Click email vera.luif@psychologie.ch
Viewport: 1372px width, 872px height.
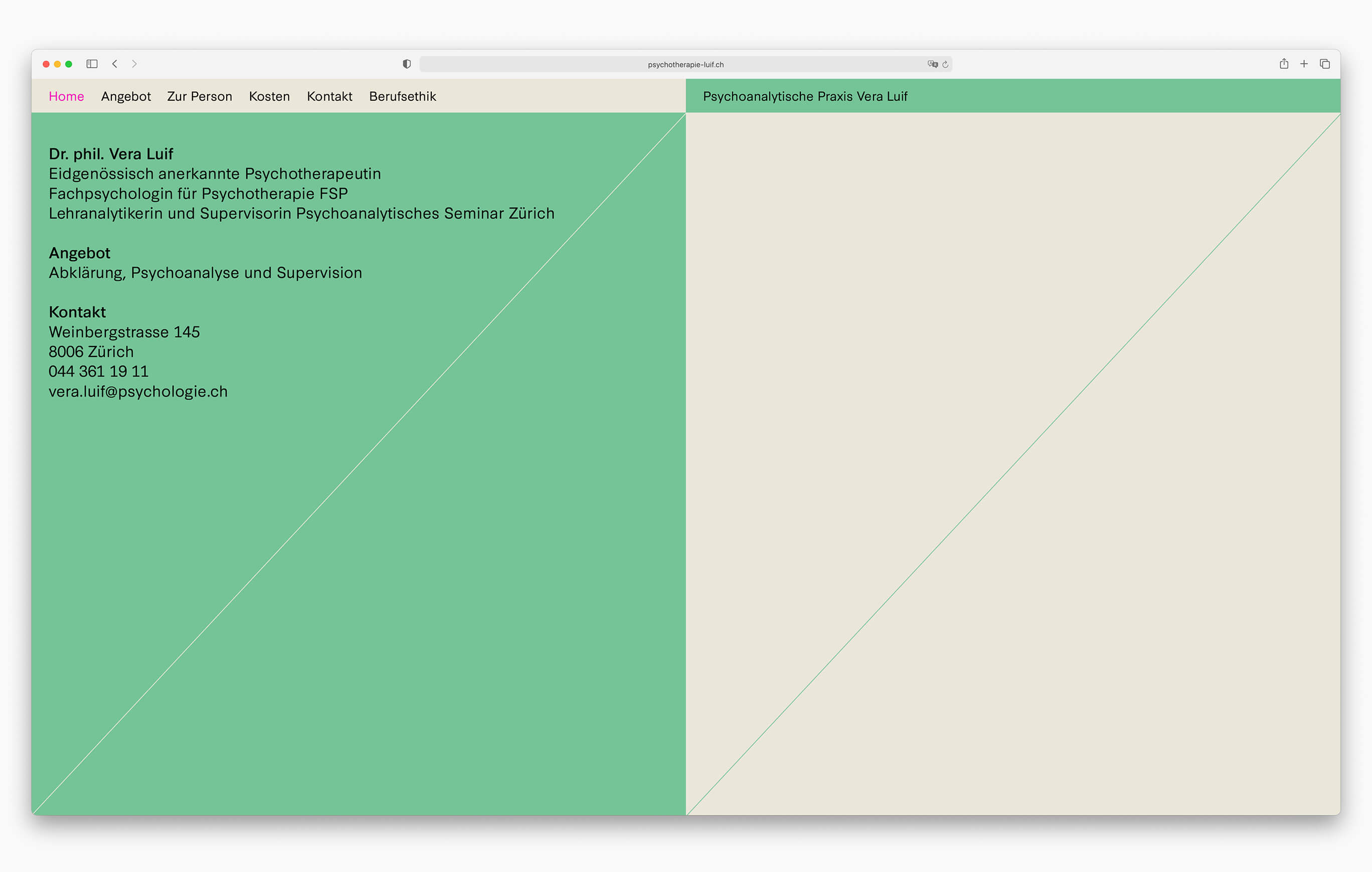(138, 392)
